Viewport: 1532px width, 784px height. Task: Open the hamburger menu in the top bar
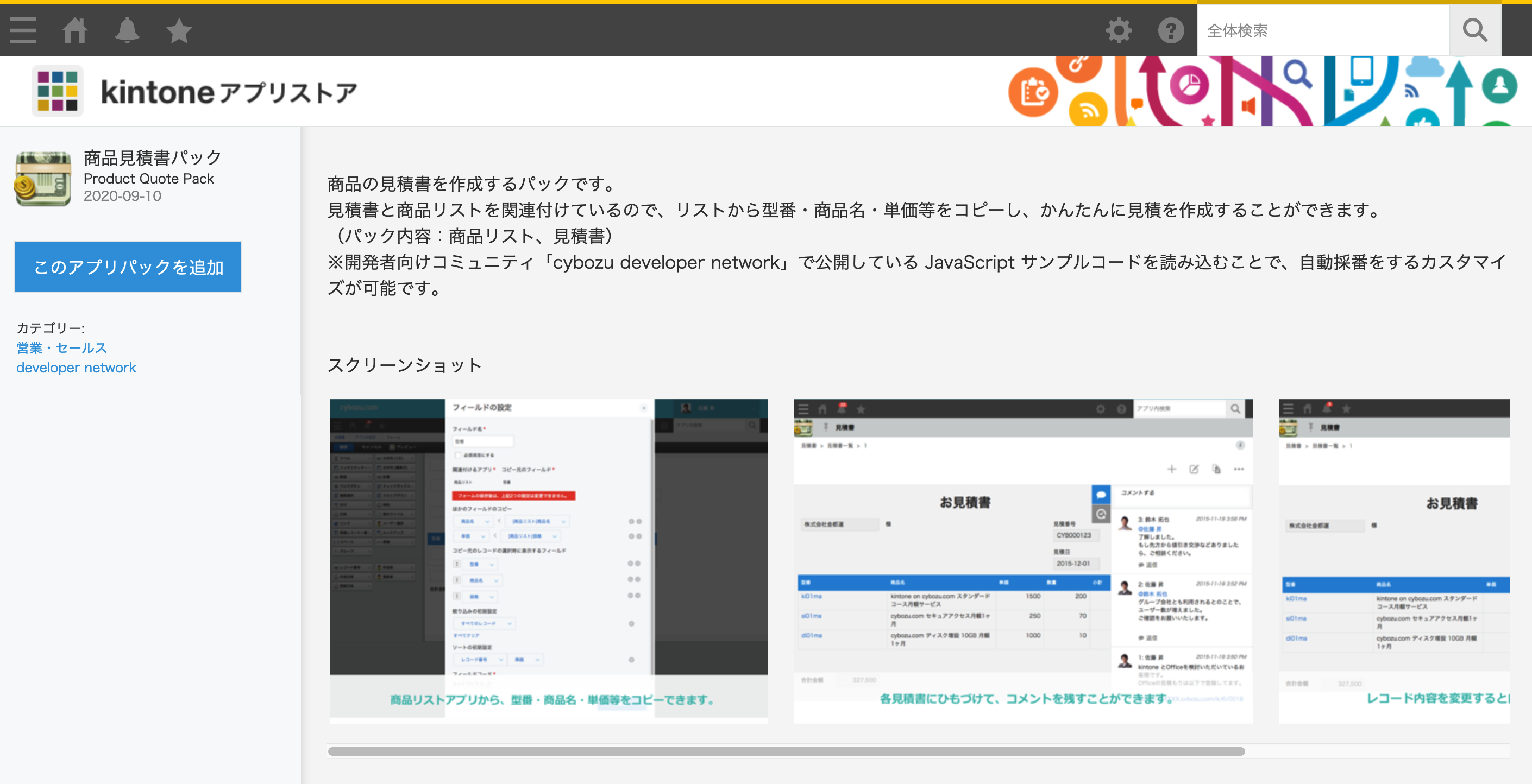23,30
